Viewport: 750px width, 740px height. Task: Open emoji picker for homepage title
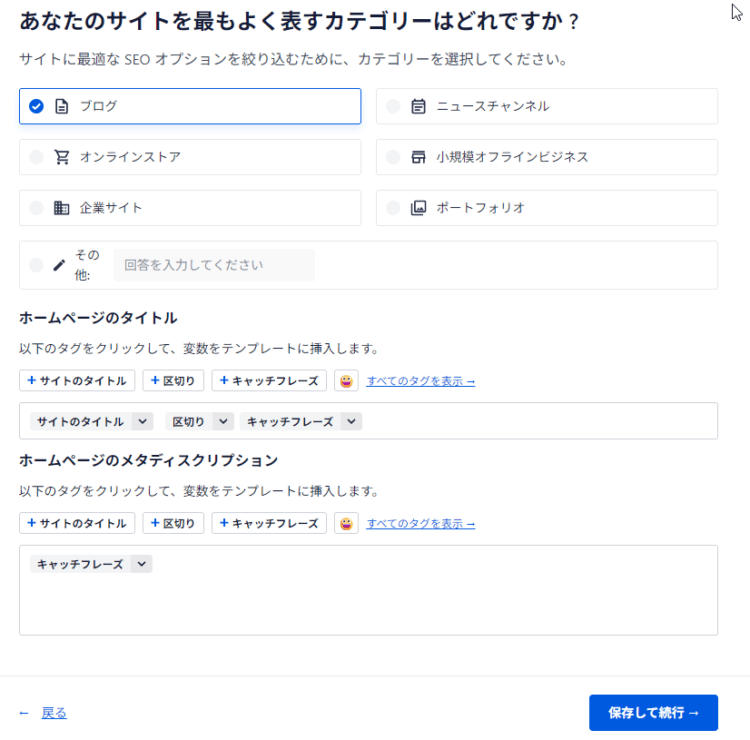point(346,381)
